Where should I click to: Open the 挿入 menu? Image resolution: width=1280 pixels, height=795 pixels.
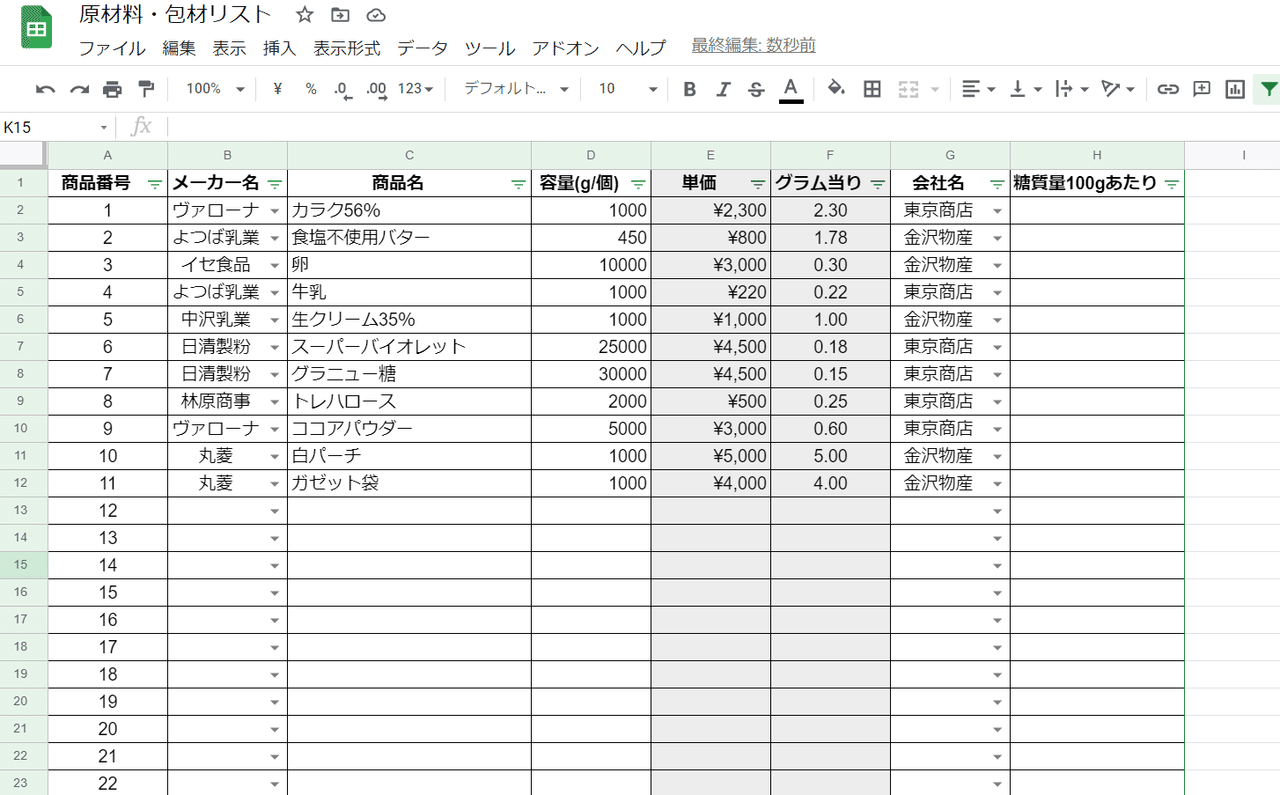279,47
